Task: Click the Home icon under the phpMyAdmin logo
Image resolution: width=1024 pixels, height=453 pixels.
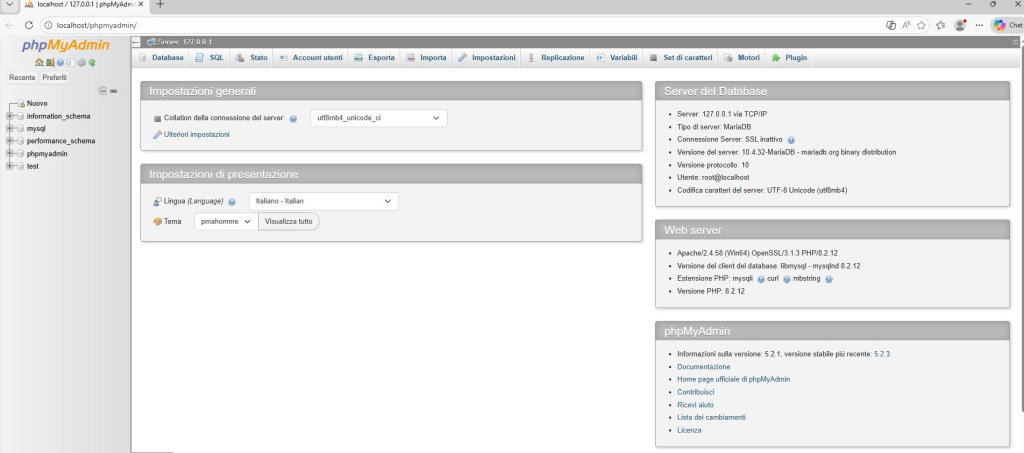Action: coord(39,62)
